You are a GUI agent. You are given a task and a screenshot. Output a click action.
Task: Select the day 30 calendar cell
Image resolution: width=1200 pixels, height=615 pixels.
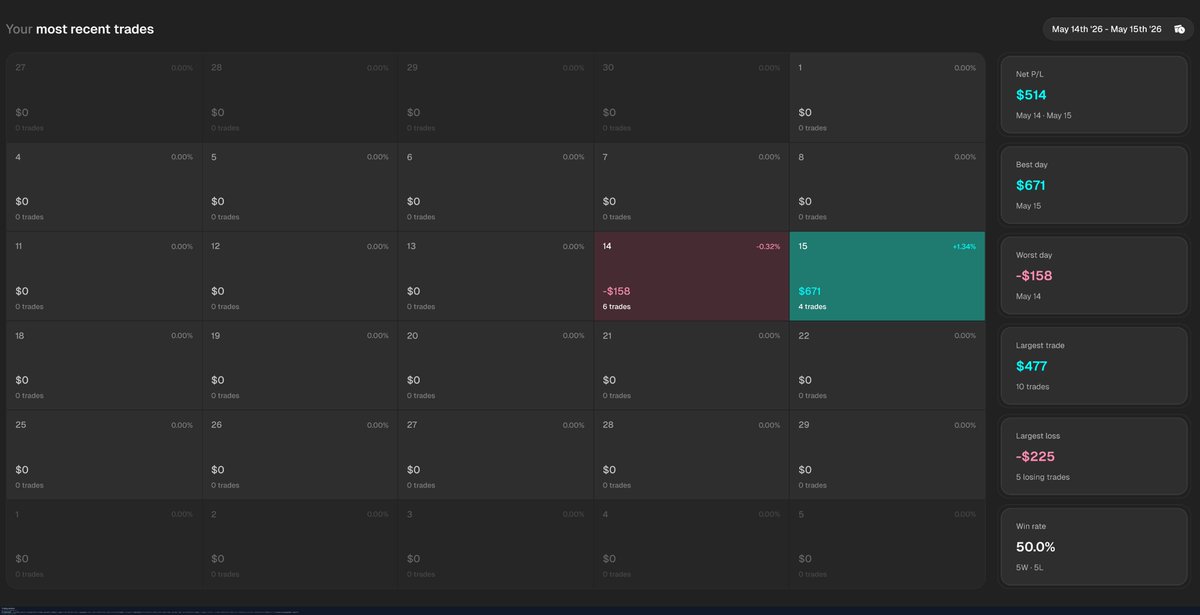coord(692,97)
